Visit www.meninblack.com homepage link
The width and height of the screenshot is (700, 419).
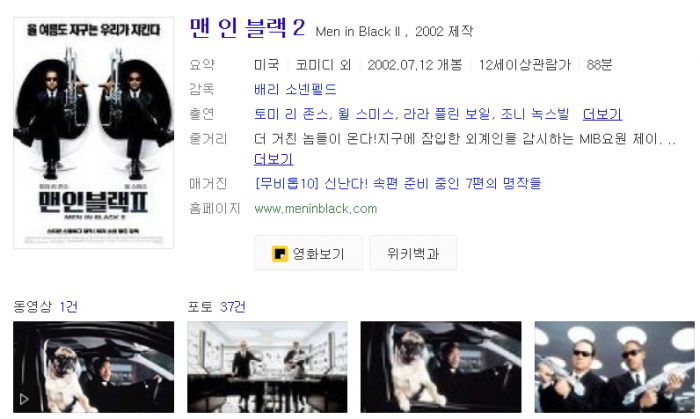tap(316, 209)
